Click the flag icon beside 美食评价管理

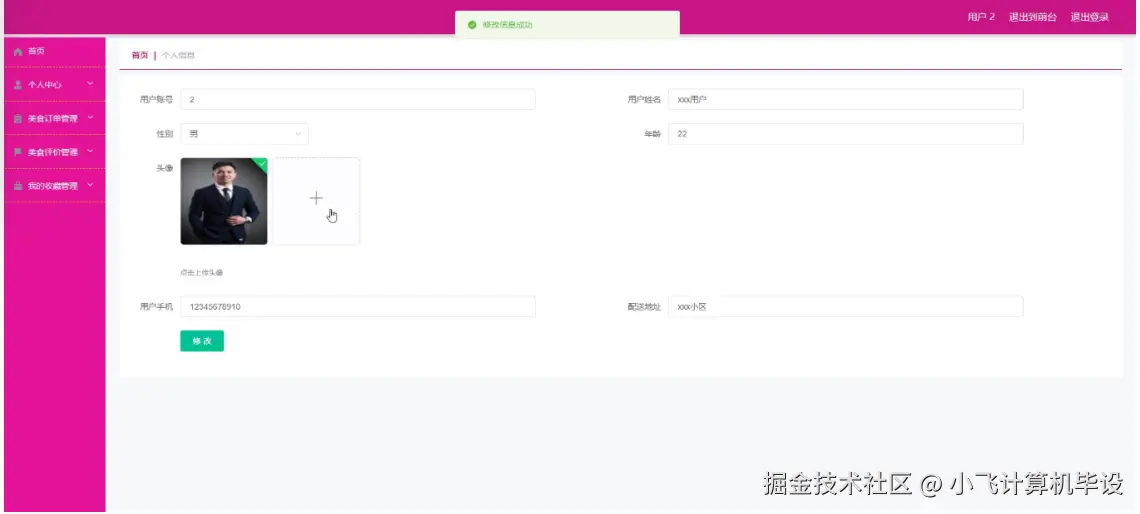point(18,152)
